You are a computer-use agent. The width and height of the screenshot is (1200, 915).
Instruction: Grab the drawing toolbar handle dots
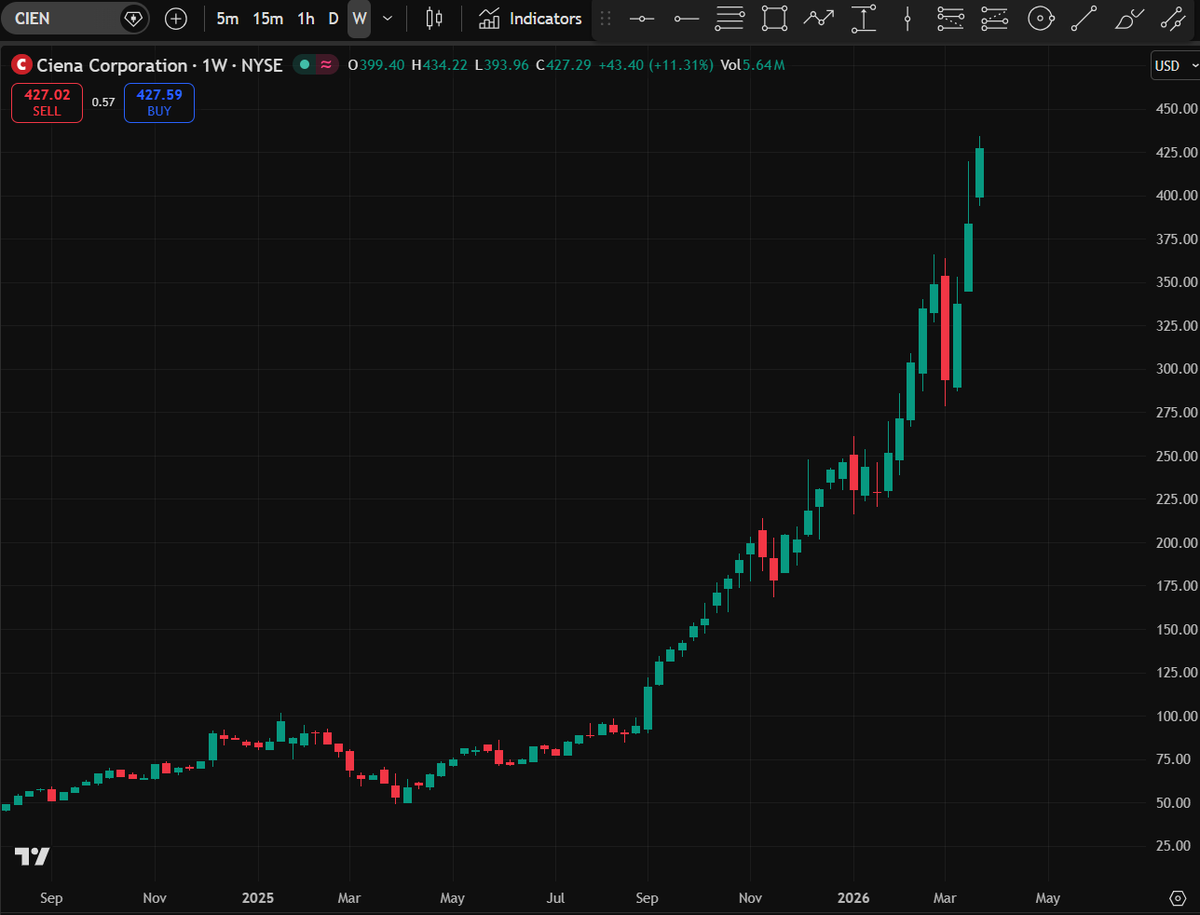605,18
